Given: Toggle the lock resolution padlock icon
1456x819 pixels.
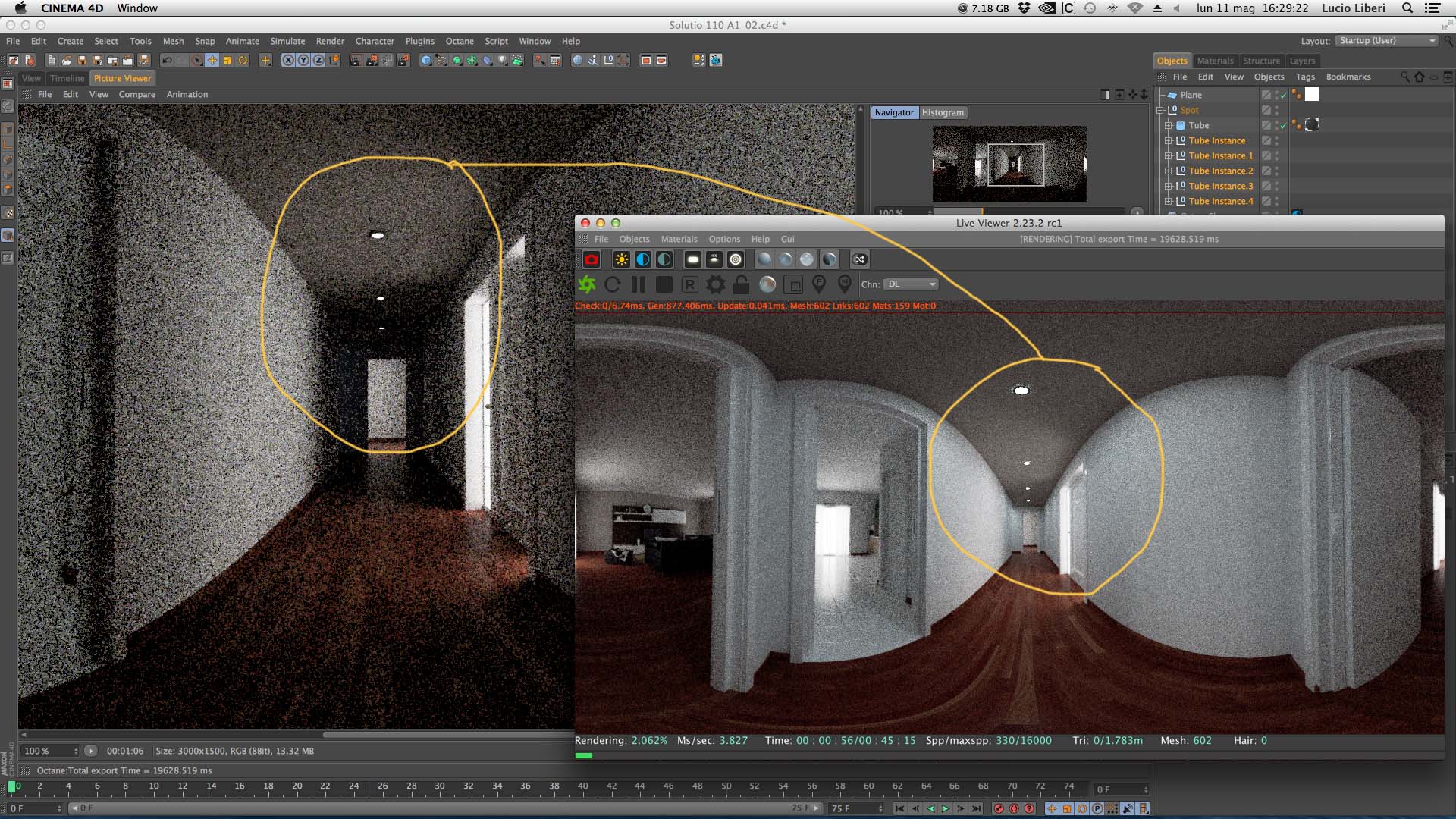Looking at the screenshot, I should [x=741, y=284].
